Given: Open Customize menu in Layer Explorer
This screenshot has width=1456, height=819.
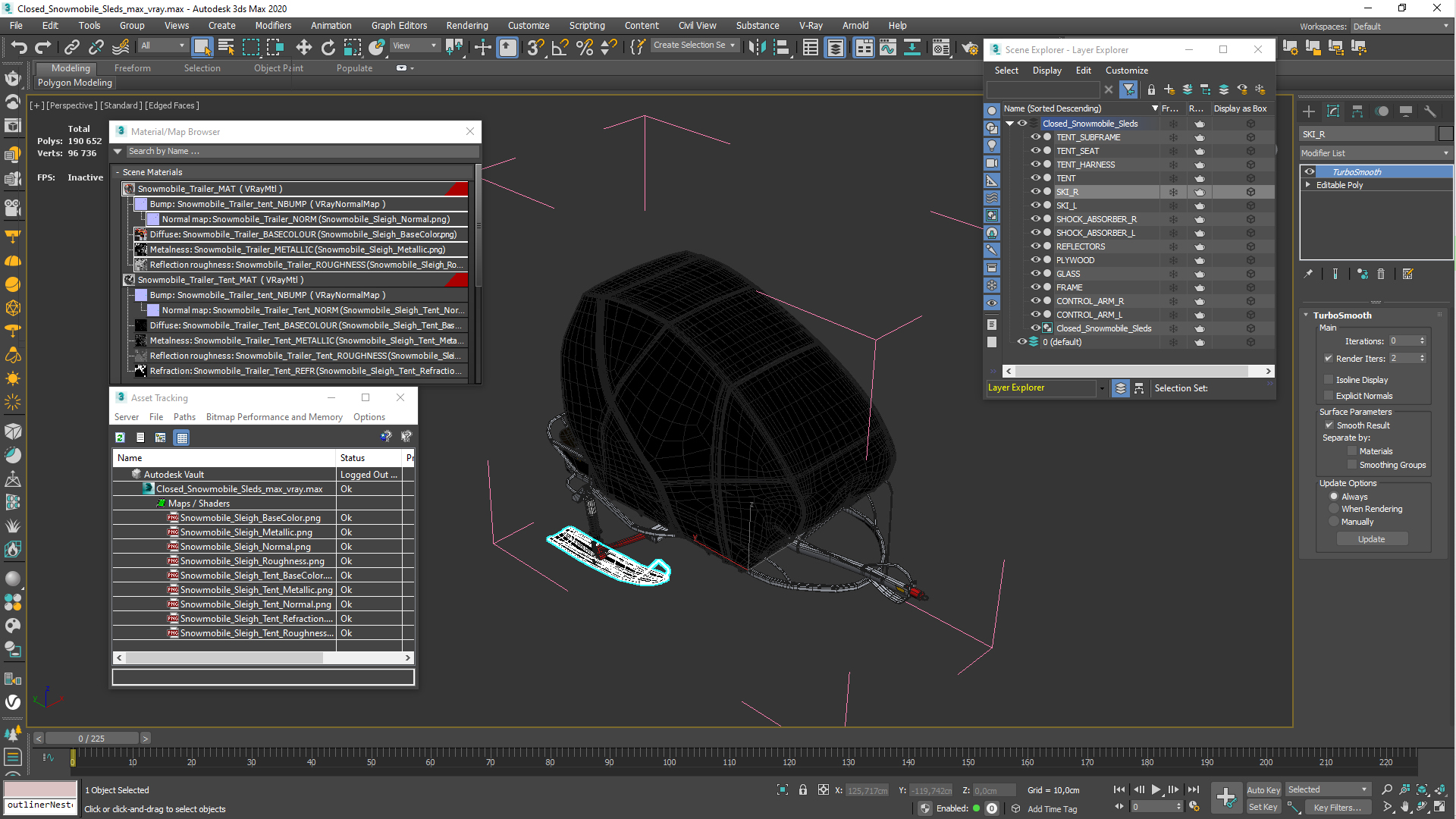Looking at the screenshot, I should pyautogui.click(x=1126, y=71).
